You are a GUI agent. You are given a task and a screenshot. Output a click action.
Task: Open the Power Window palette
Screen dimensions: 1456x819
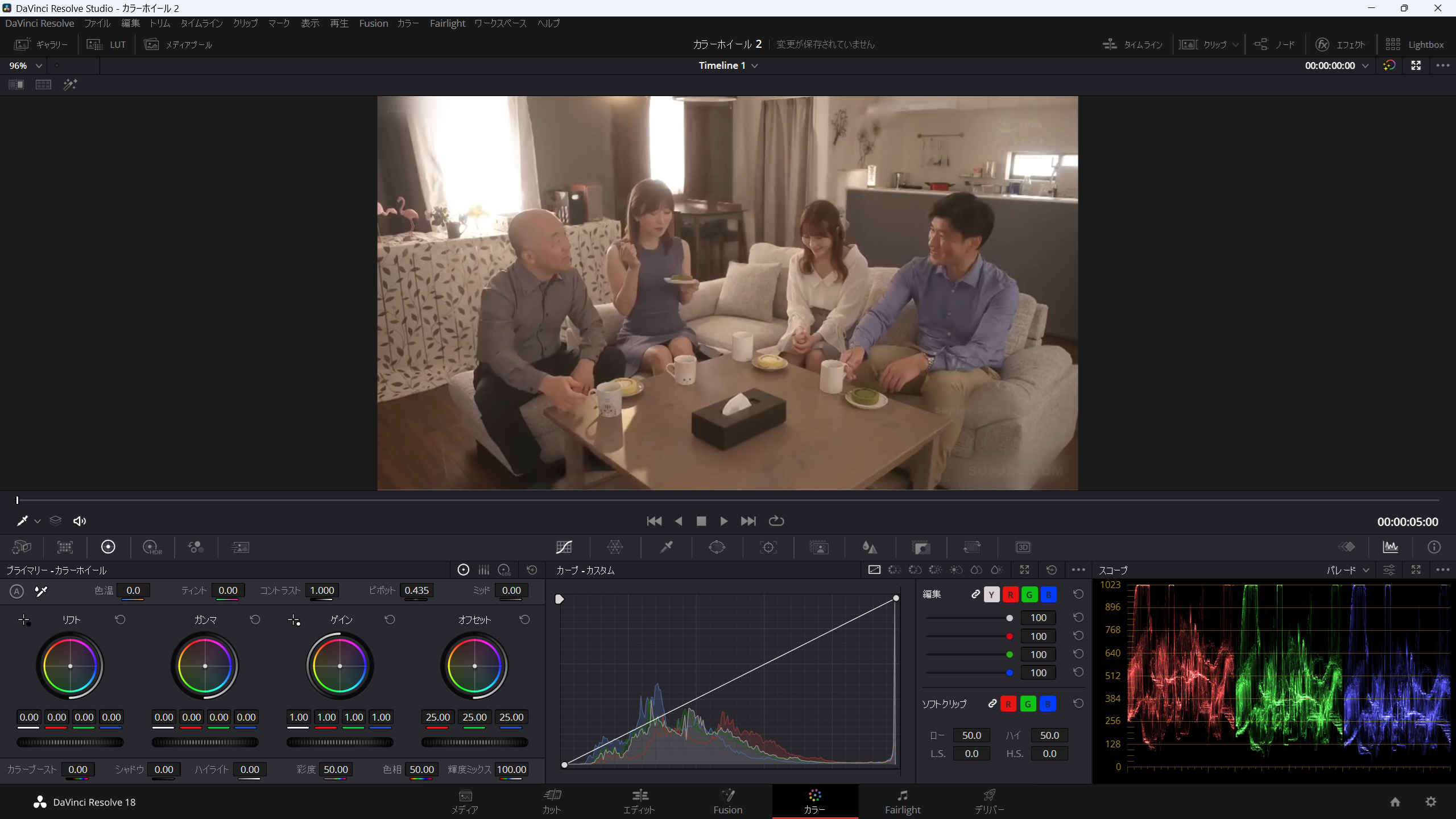[x=717, y=547]
